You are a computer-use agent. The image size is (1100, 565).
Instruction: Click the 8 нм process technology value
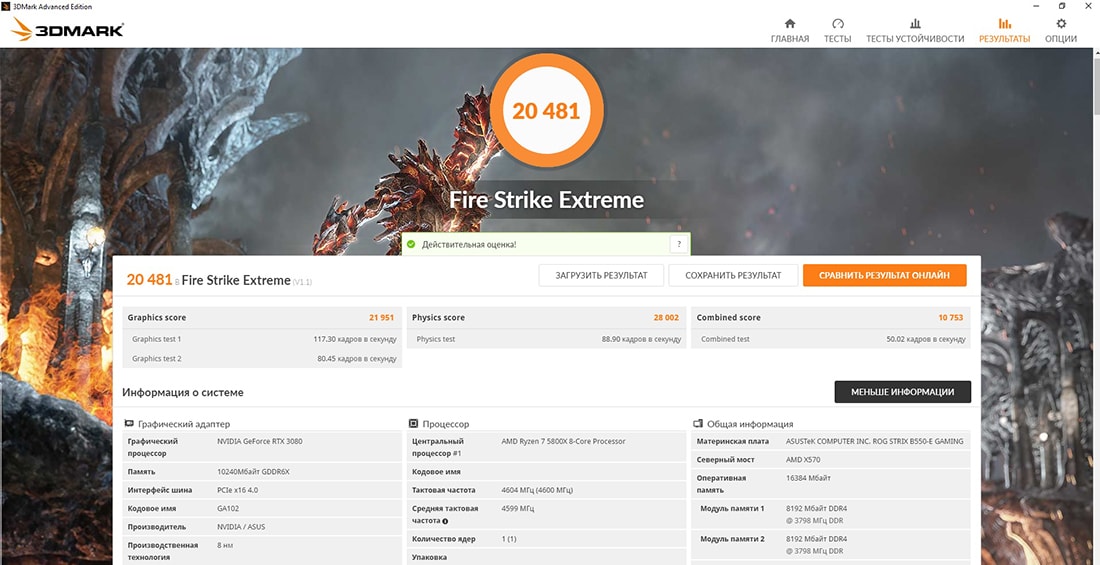tap(226, 545)
